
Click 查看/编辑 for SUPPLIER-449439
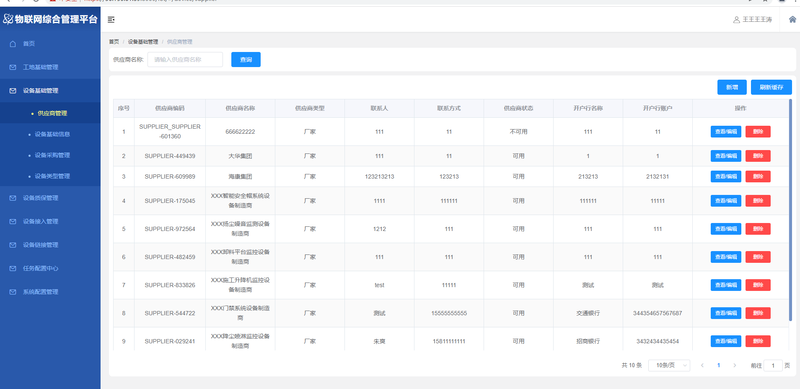(726, 156)
